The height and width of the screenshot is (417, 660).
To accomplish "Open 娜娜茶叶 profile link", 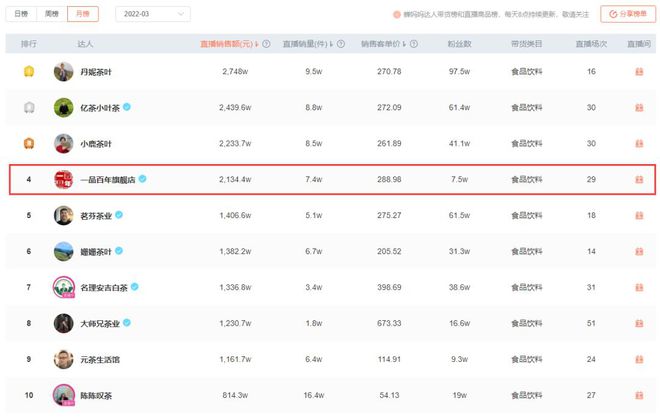I will pyautogui.click(x=96, y=252).
